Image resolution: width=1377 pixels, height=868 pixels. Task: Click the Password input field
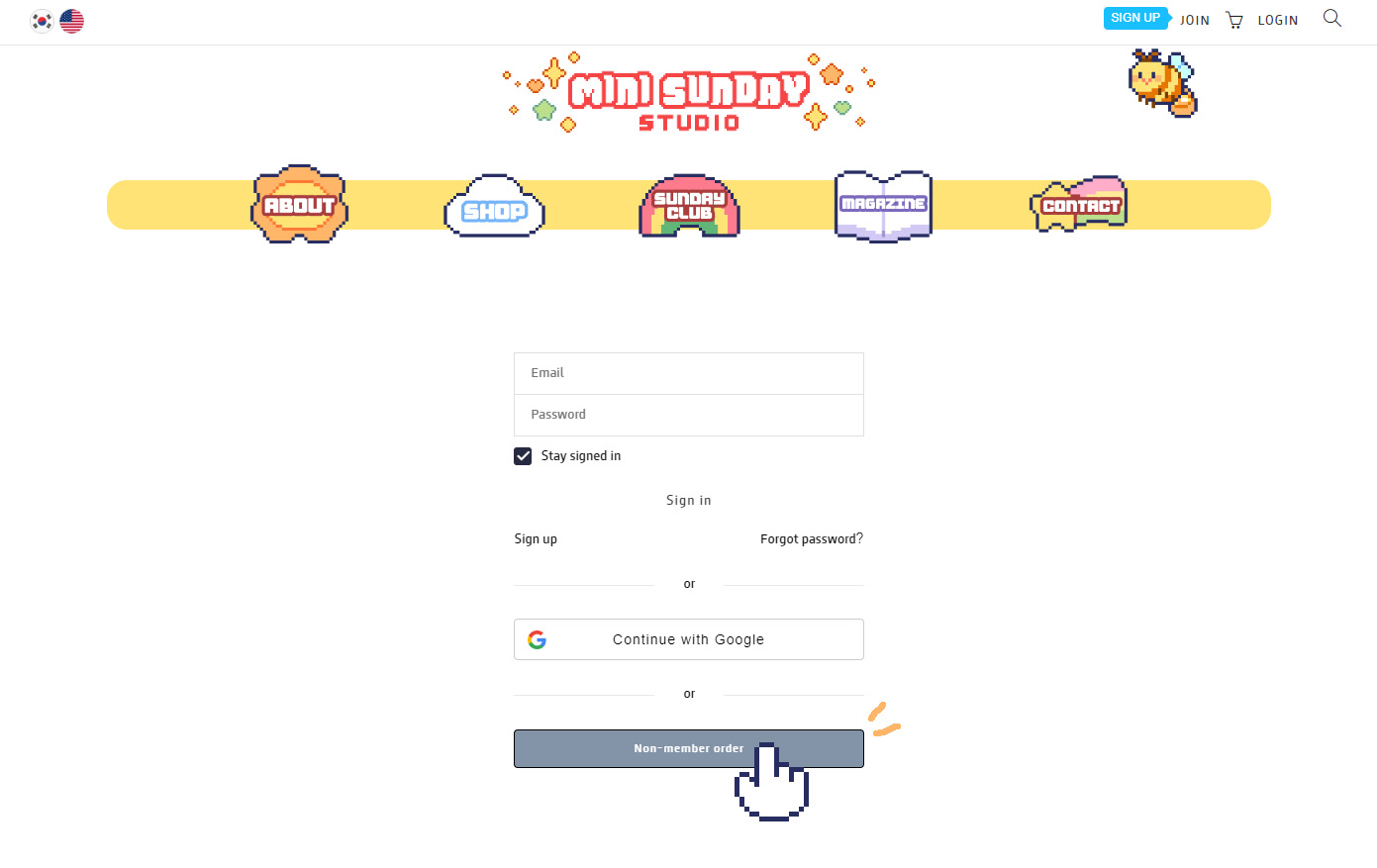click(689, 415)
